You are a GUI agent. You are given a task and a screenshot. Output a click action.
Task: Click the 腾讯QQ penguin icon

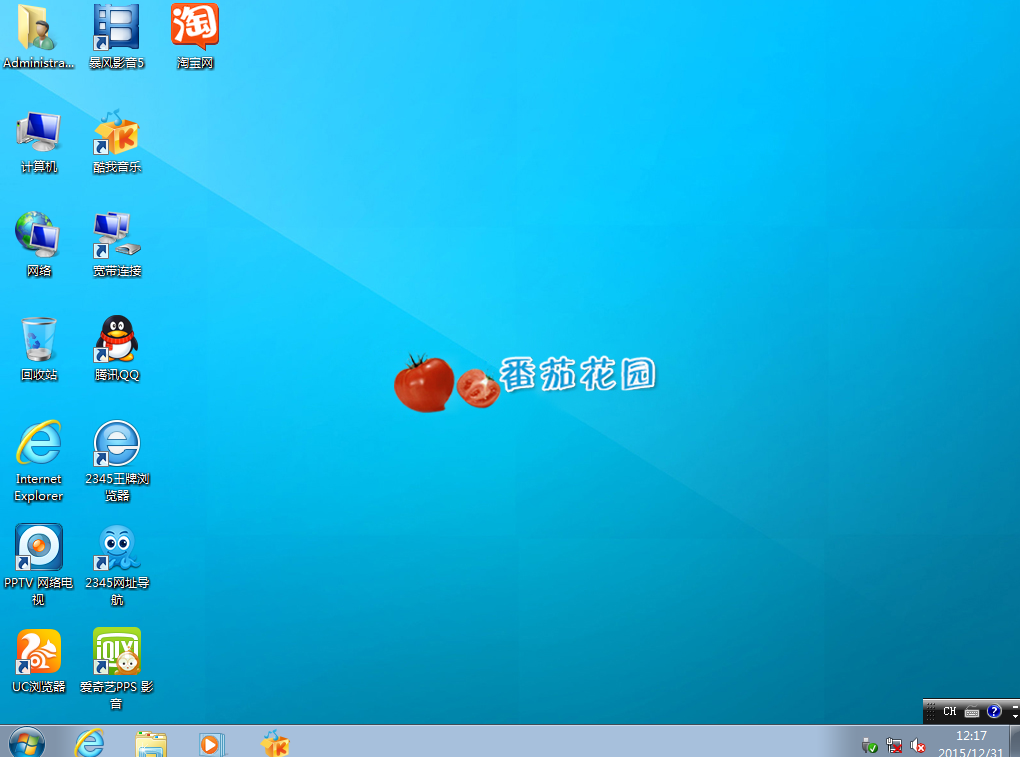(116, 349)
